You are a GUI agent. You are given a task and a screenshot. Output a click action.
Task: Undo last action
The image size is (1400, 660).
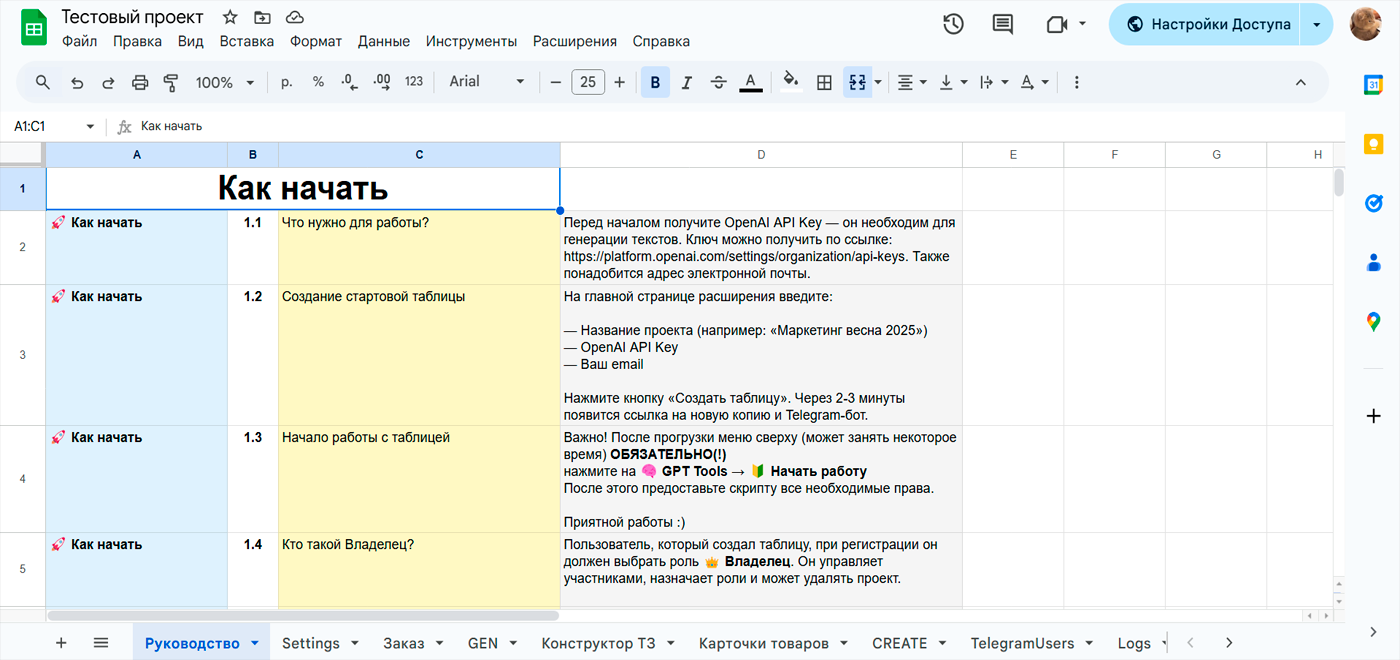pos(77,82)
